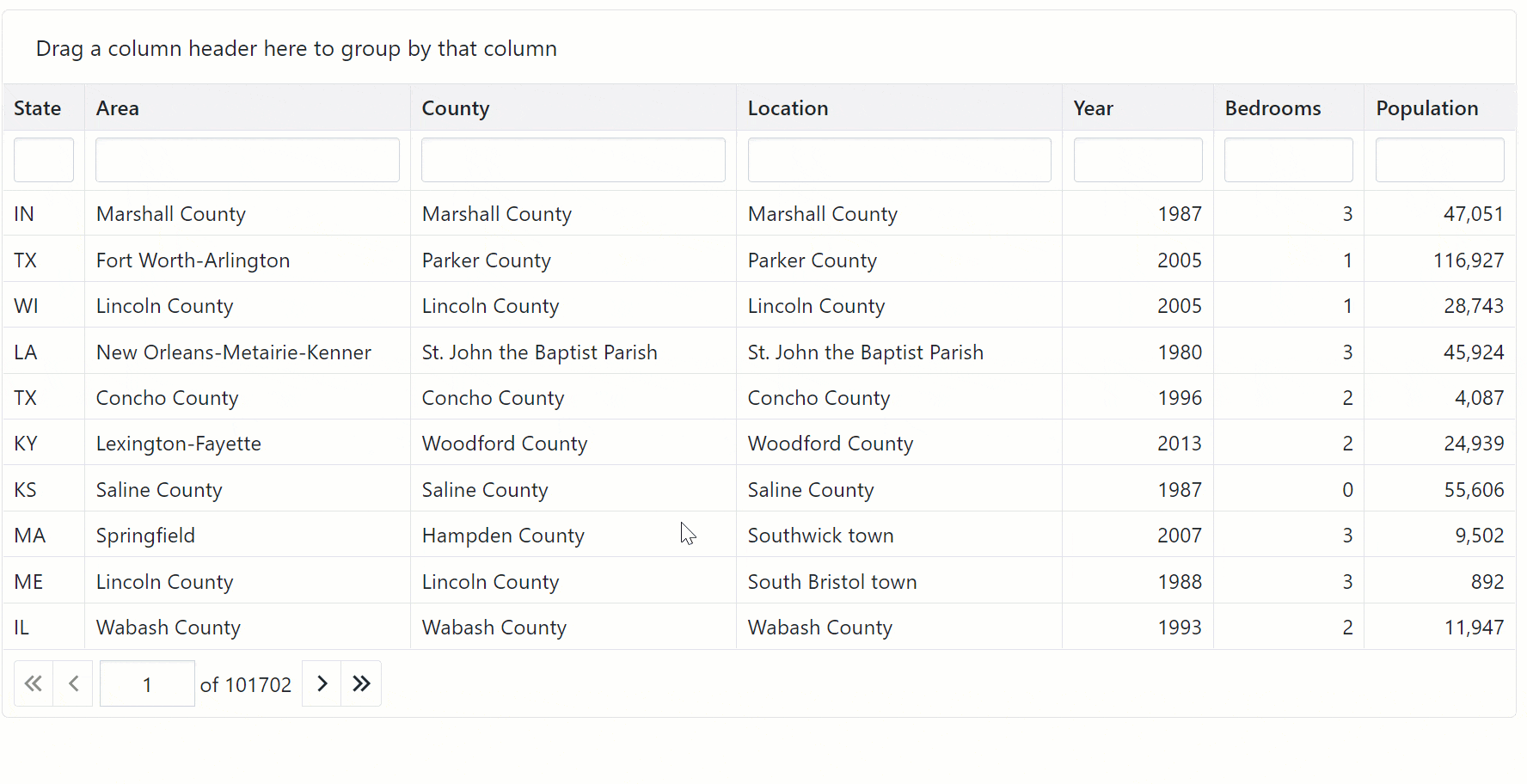The image size is (1527, 784).
Task: Focus the Year filter box
Action: coord(1138,160)
